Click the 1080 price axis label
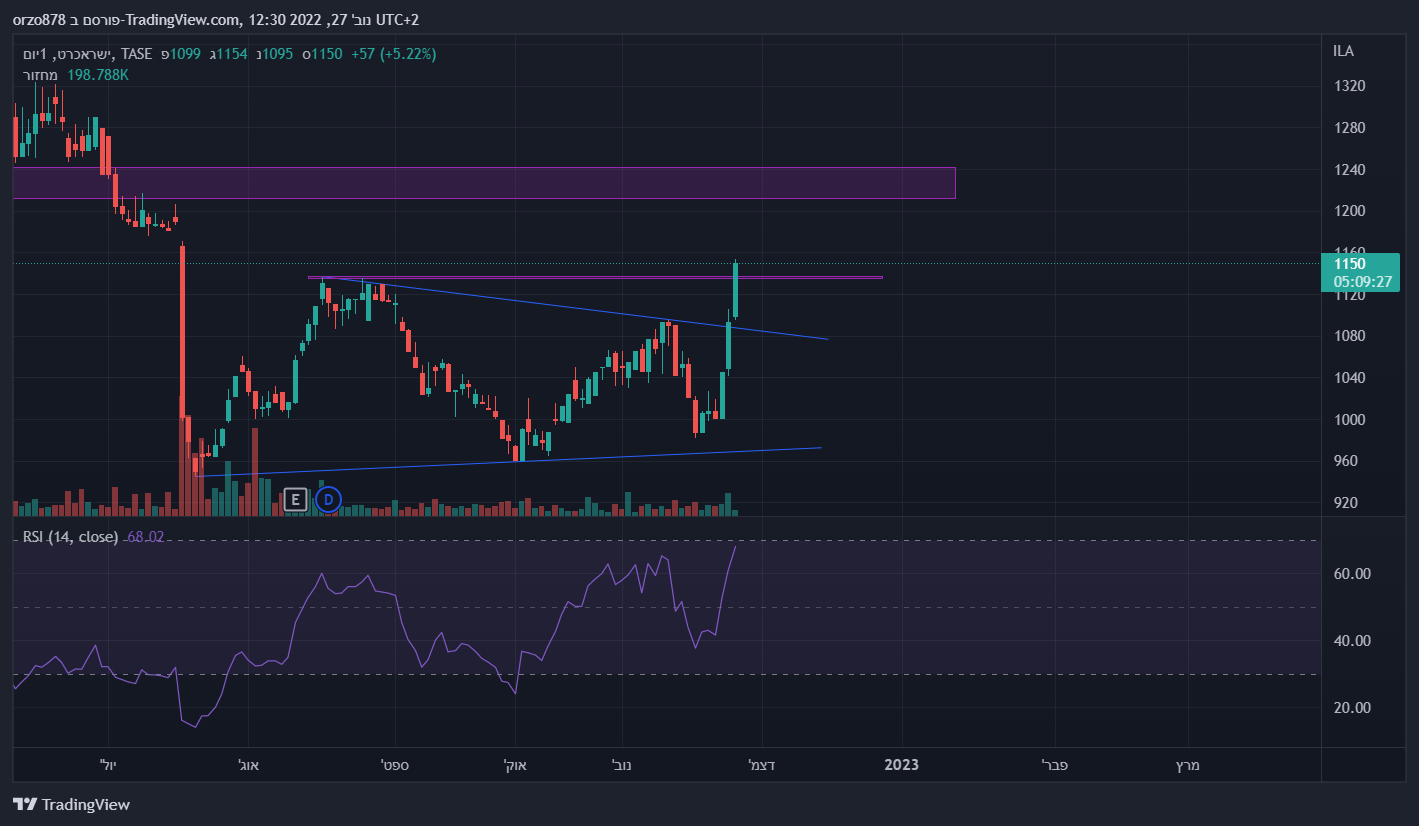Viewport: 1419px width, 826px height. pyautogui.click(x=1349, y=336)
